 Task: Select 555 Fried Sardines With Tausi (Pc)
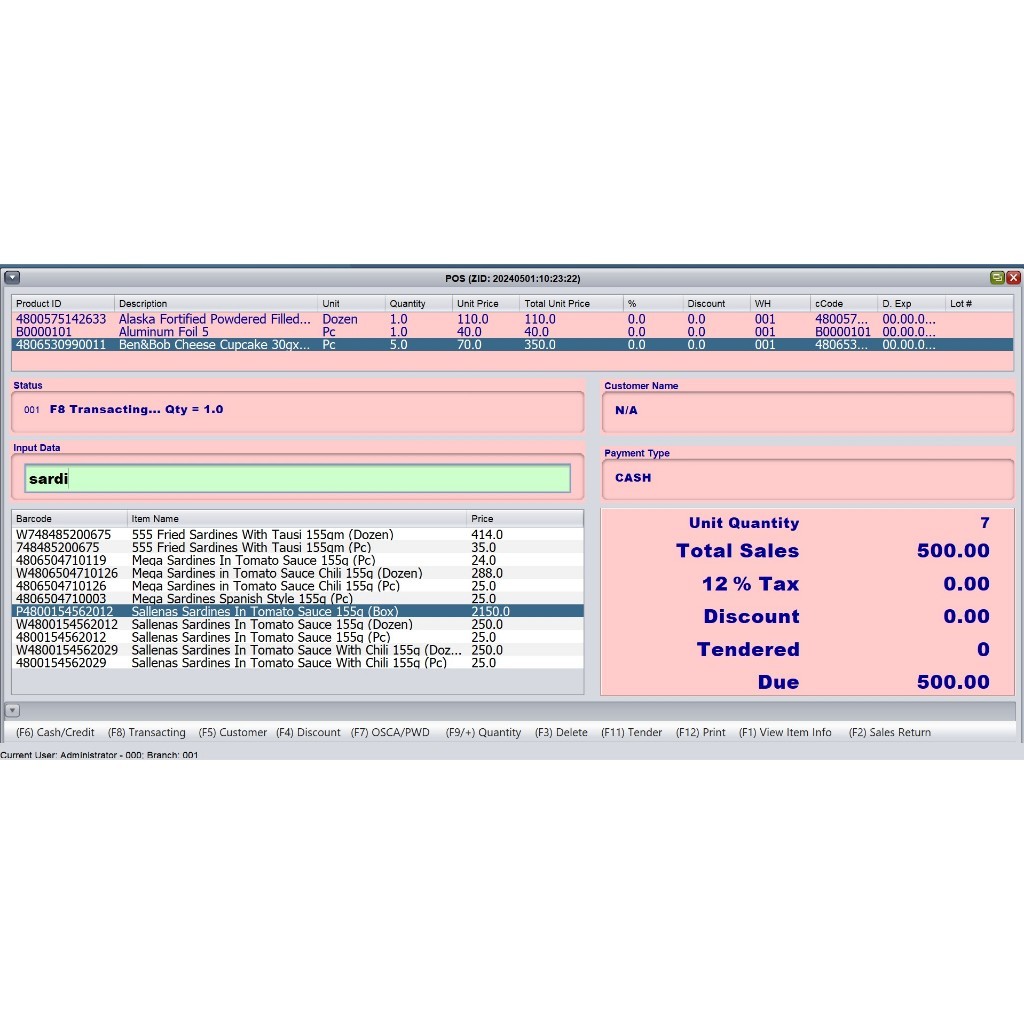pos(298,547)
